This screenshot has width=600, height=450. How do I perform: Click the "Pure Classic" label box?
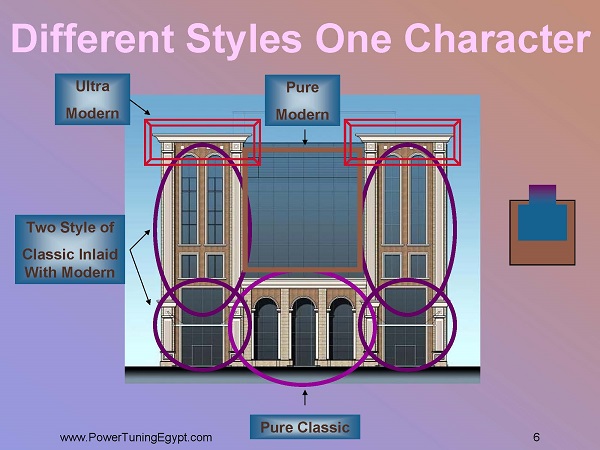click(305, 427)
